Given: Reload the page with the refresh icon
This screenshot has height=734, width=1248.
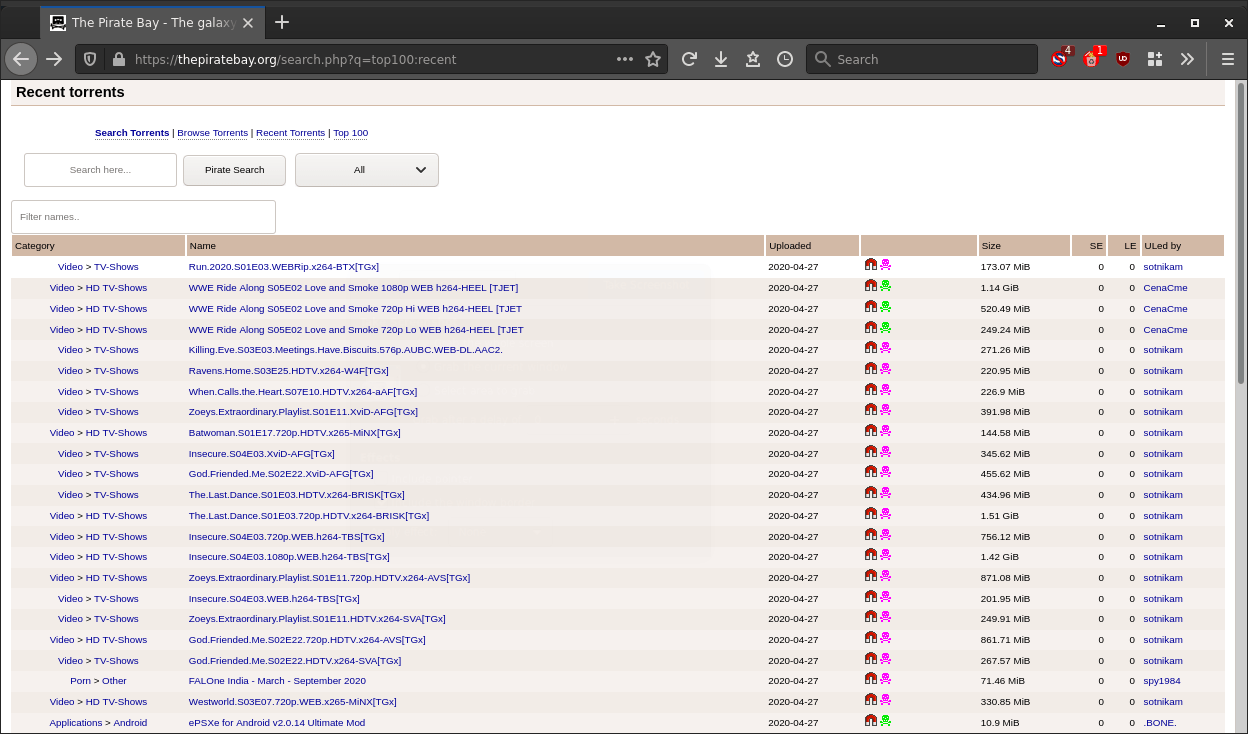Looking at the screenshot, I should (x=689, y=59).
